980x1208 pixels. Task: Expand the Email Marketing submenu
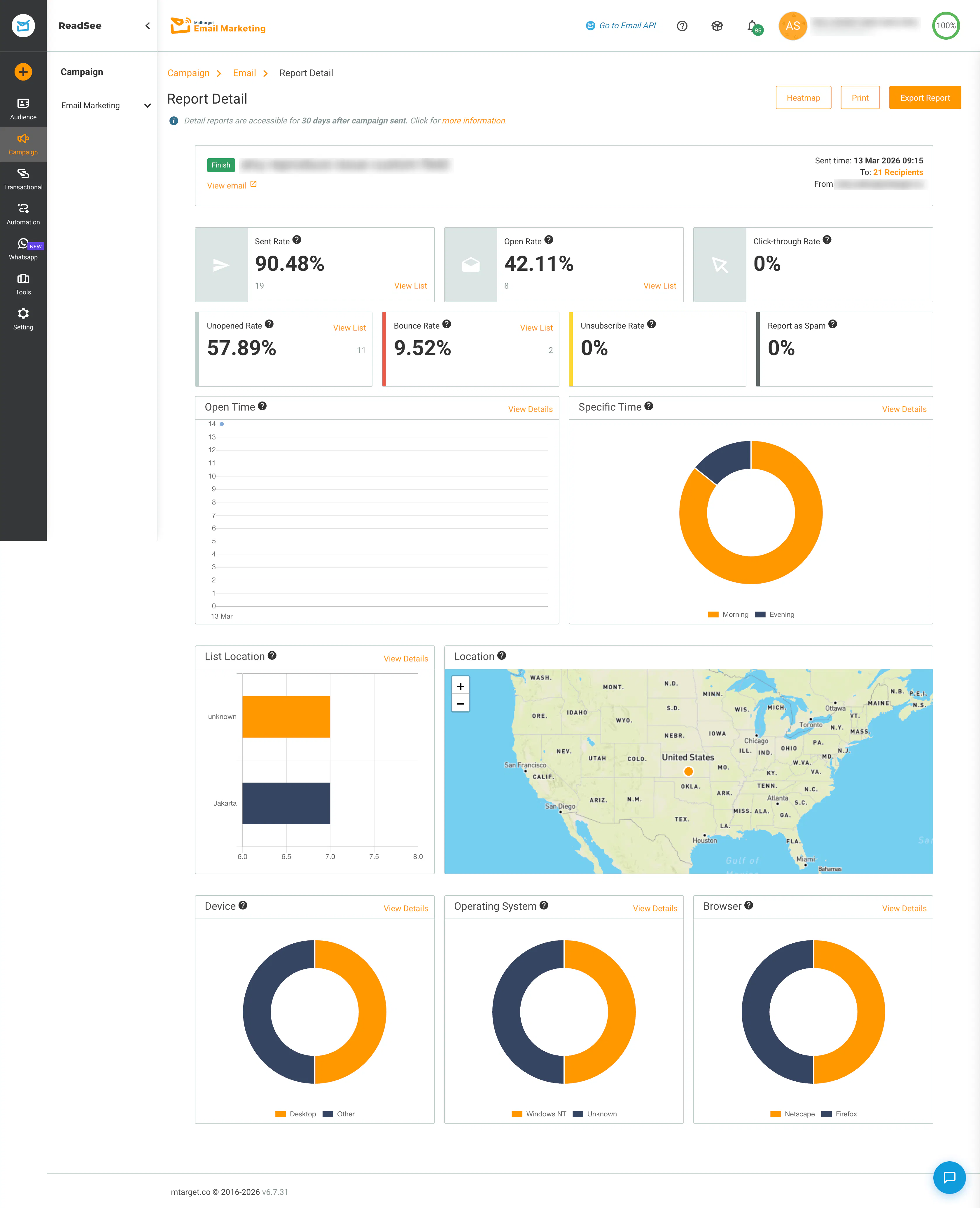click(106, 106)
